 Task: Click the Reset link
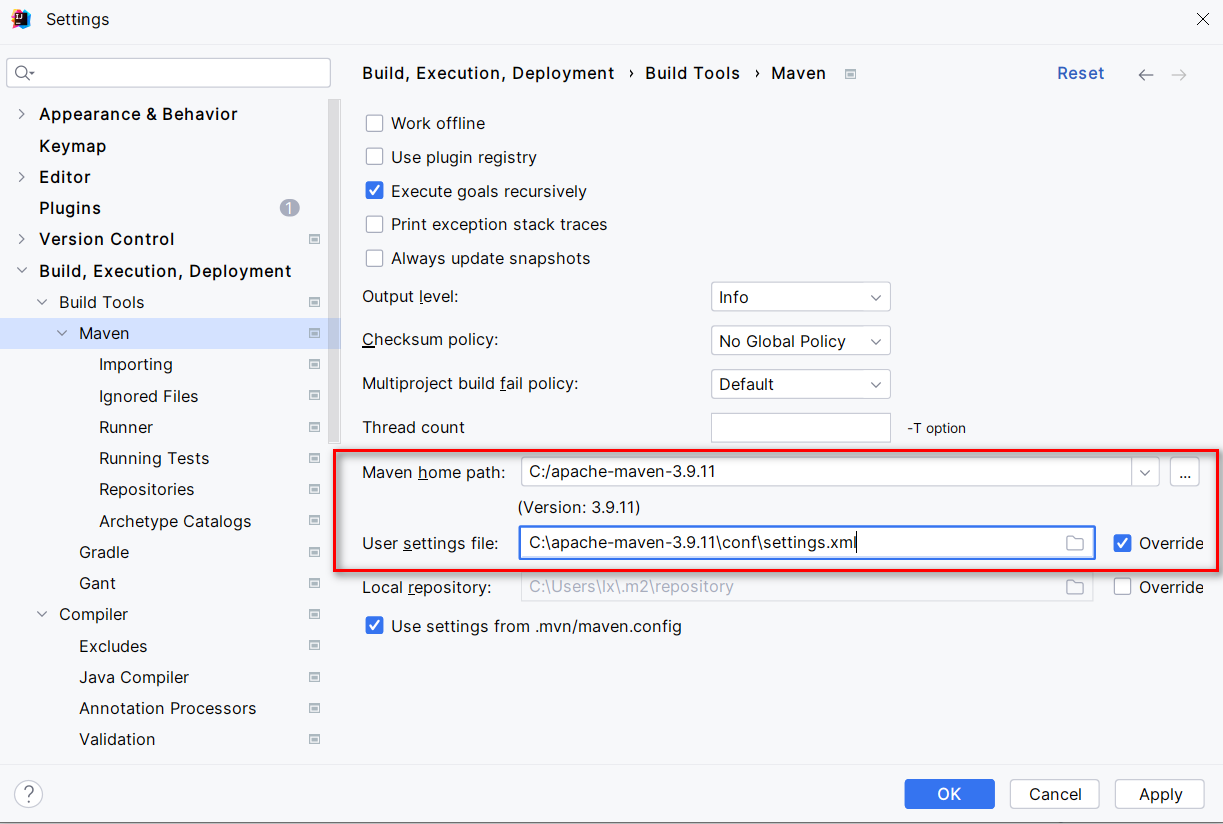1081,74
